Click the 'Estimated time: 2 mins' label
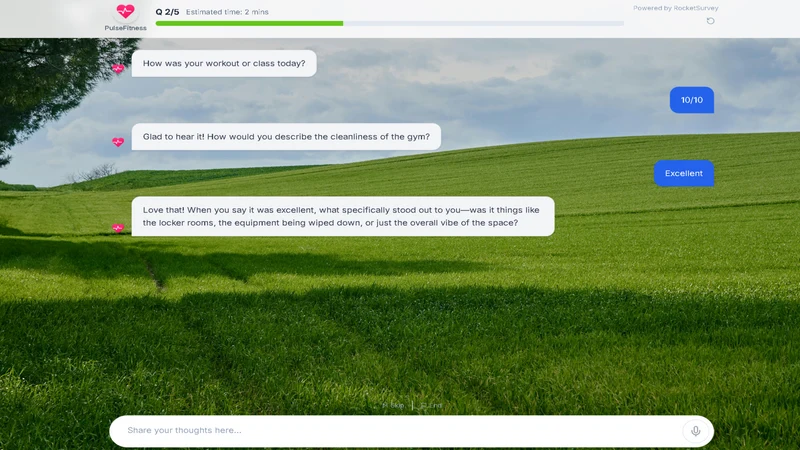The image size is (800, 450). pyautogui.click(x=227, y=12)
